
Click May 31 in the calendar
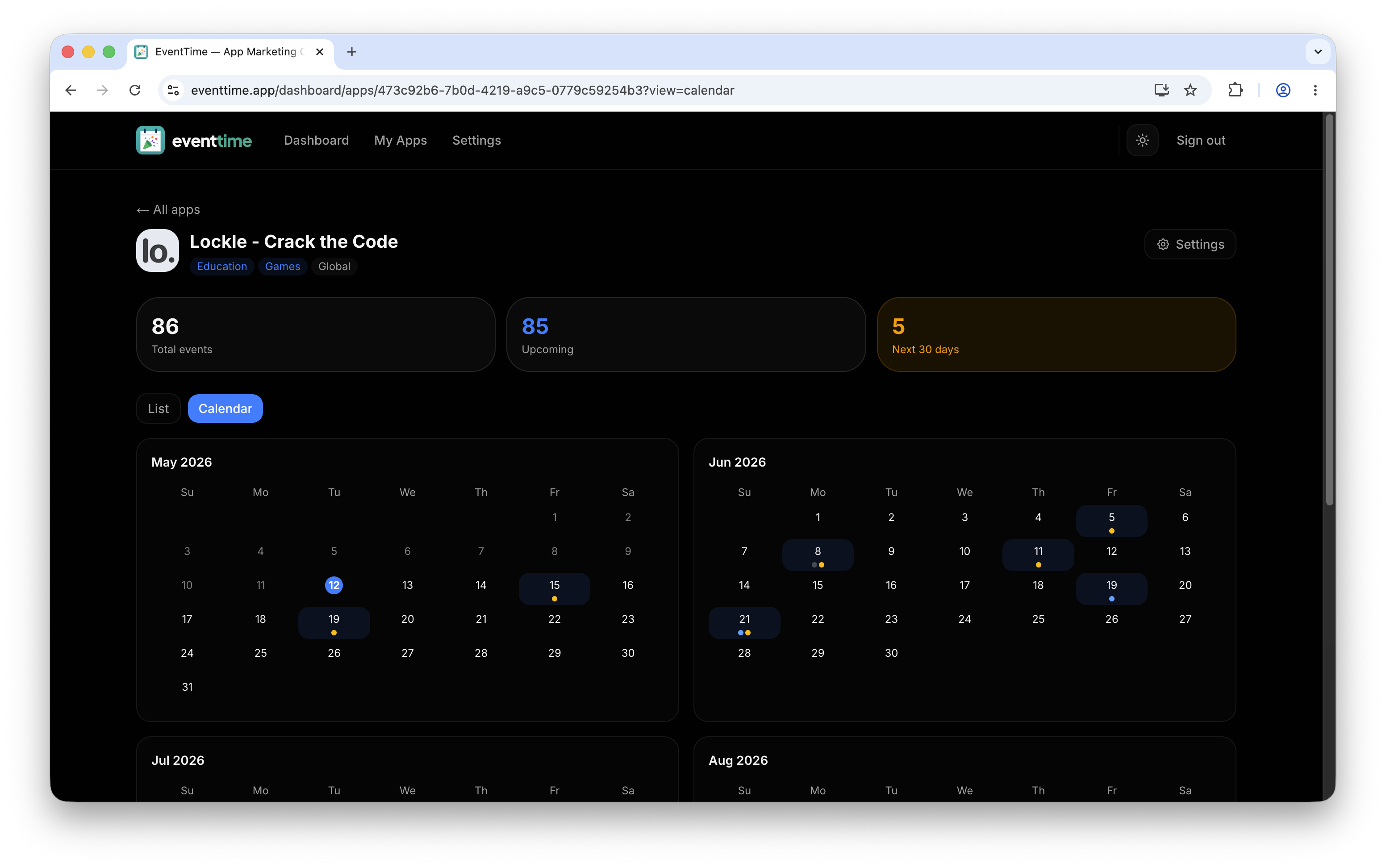pos(187,687)
